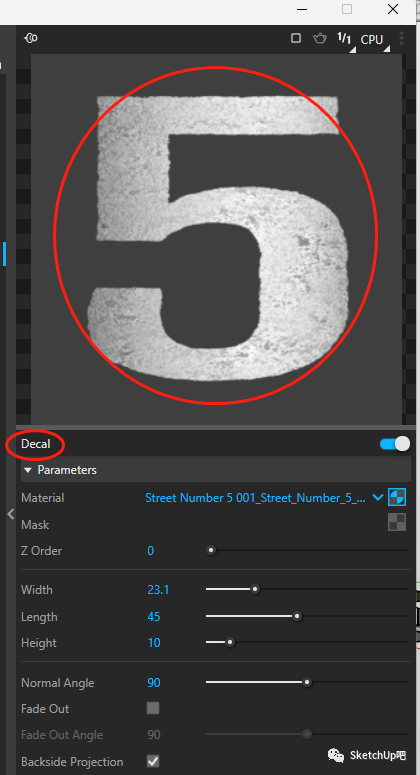Viewport: 420px width, 775px height.
Task: Click the interactive render icon at preview top-left
Action: [x=31, y=38]
